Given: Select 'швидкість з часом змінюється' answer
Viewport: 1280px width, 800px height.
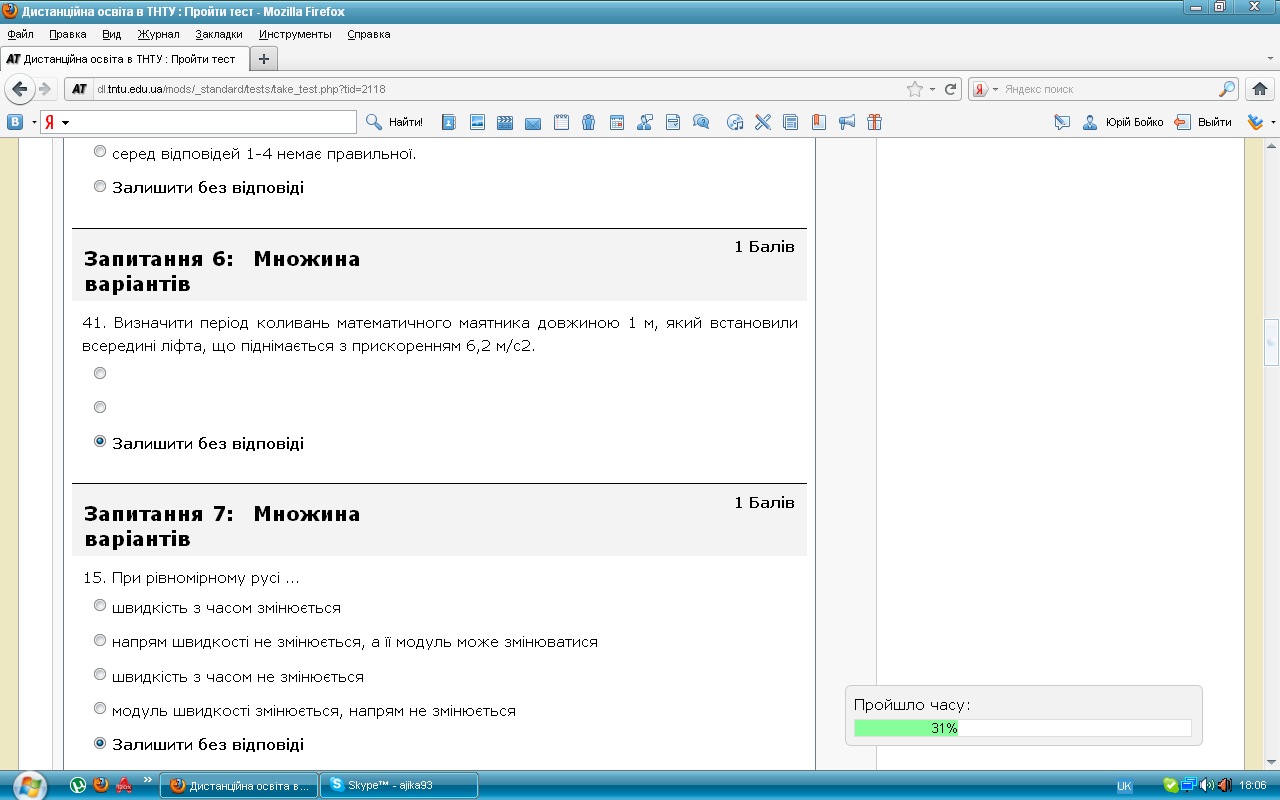Looking at the screenshot, I should [x=100, y=606].
